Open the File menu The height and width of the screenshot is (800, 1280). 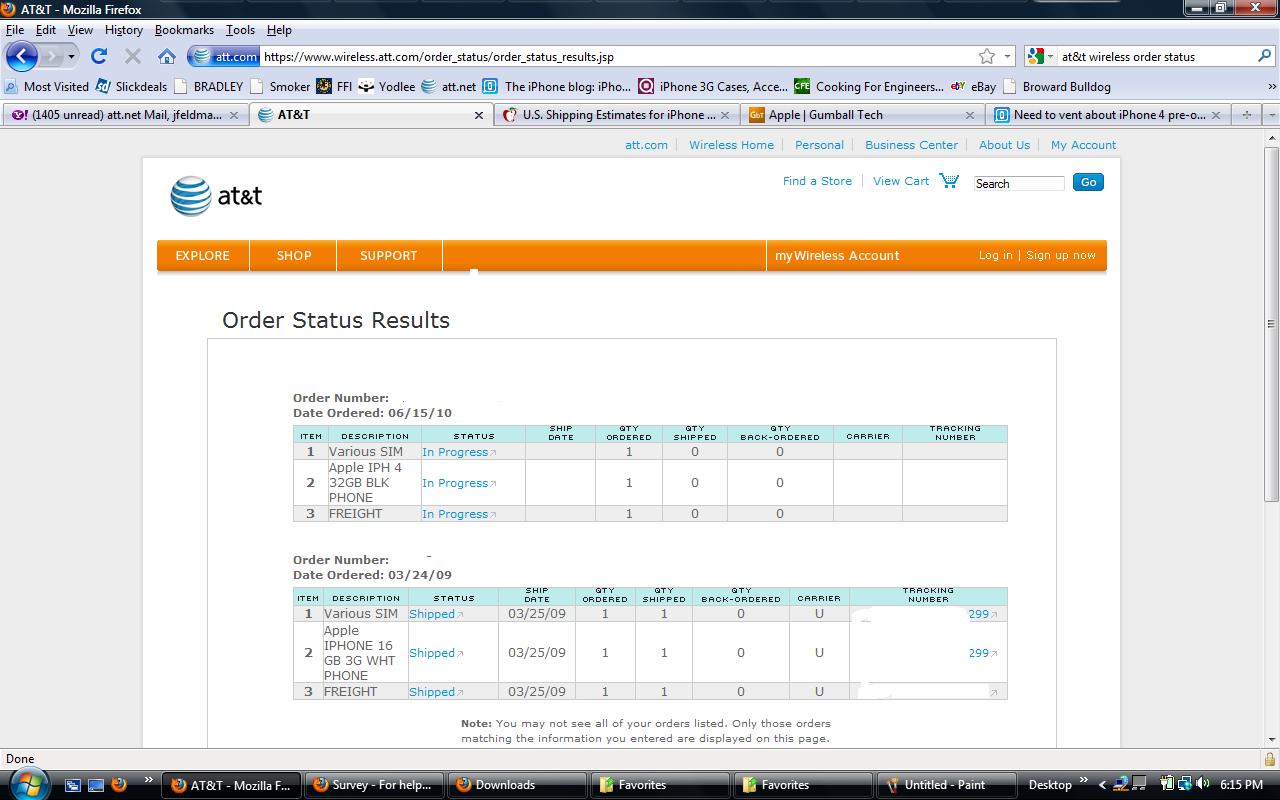[15, 30]
